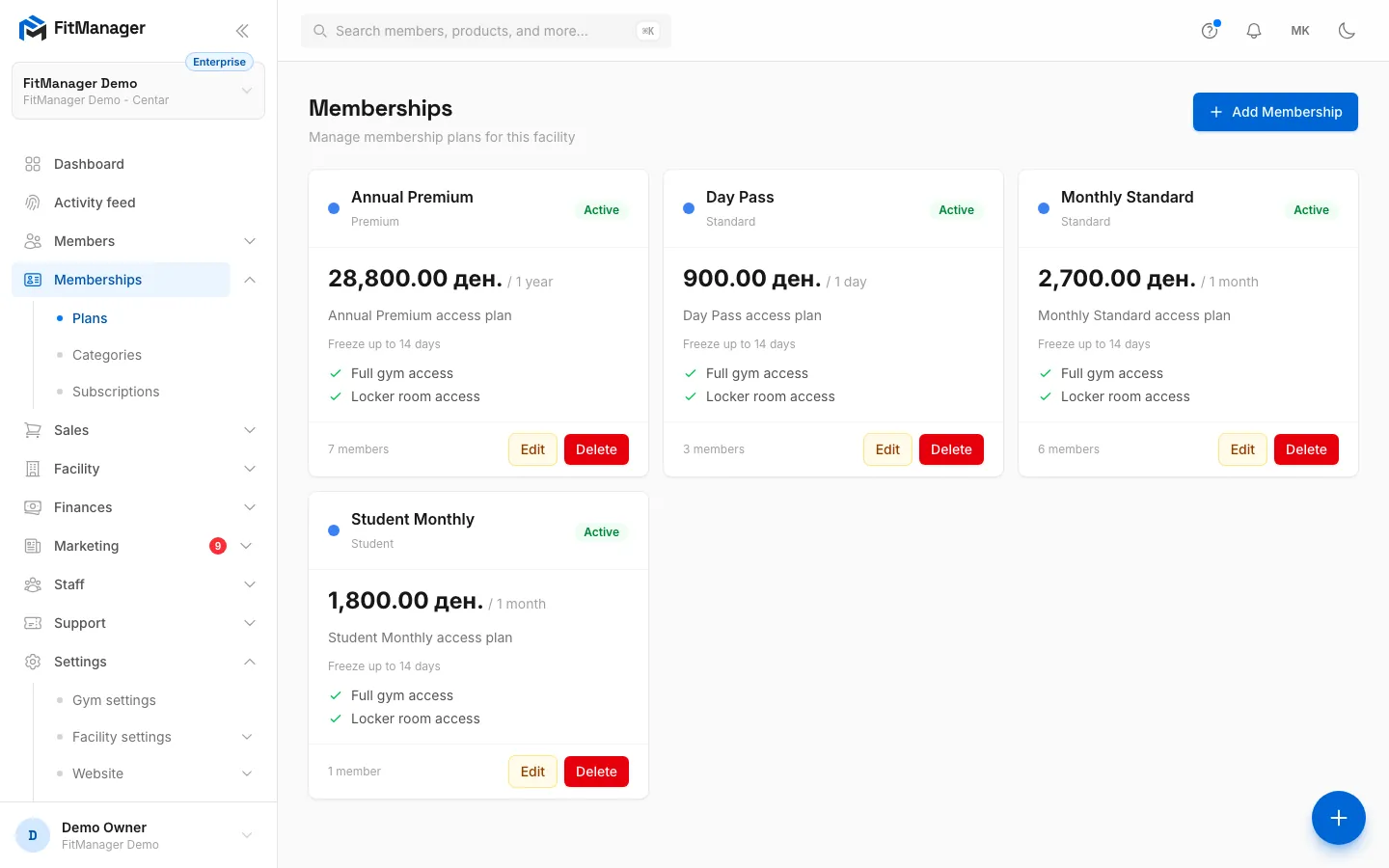
Task: Delete the Student Monthly plan
Action: [596, 772]
